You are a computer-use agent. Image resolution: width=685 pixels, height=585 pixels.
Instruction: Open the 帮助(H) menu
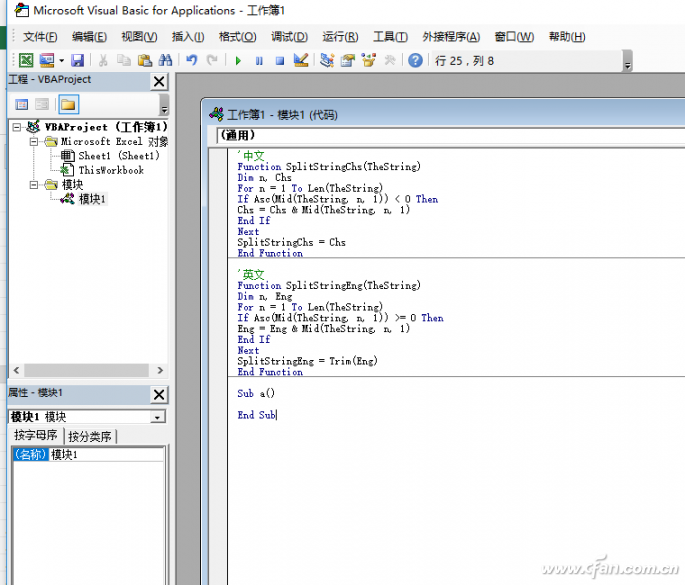click(x=567, y=37)
